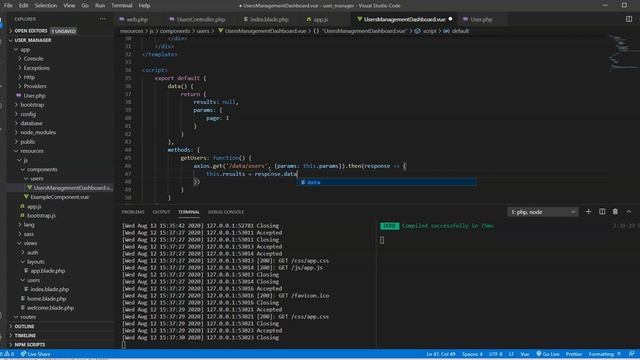Show the DEBUG CONSOLE panel tab
Image resolution: width=640 pixels, height=360 pixels.
click(225, 212)
